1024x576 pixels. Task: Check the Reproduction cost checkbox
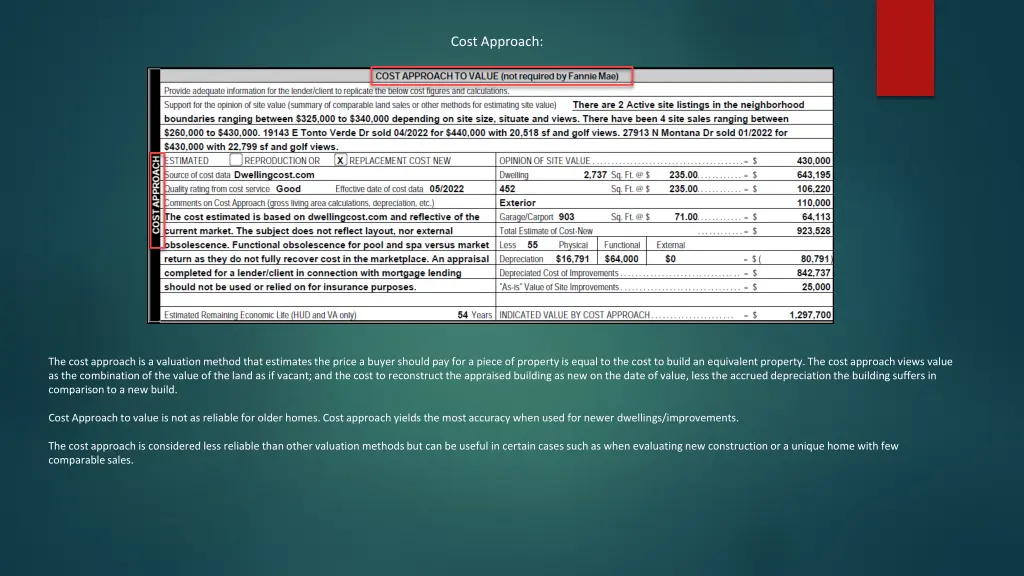click(x=236, y=160)
